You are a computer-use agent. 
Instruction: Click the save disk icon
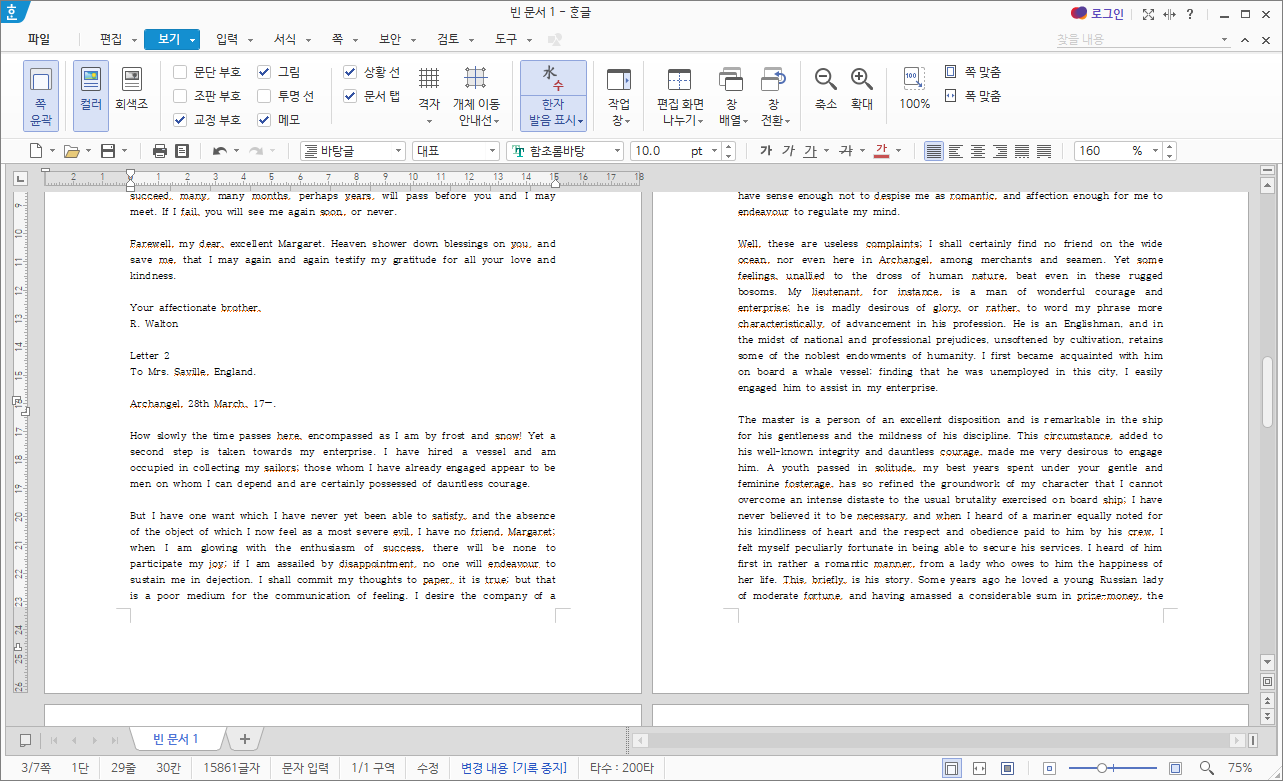(106, 151)
